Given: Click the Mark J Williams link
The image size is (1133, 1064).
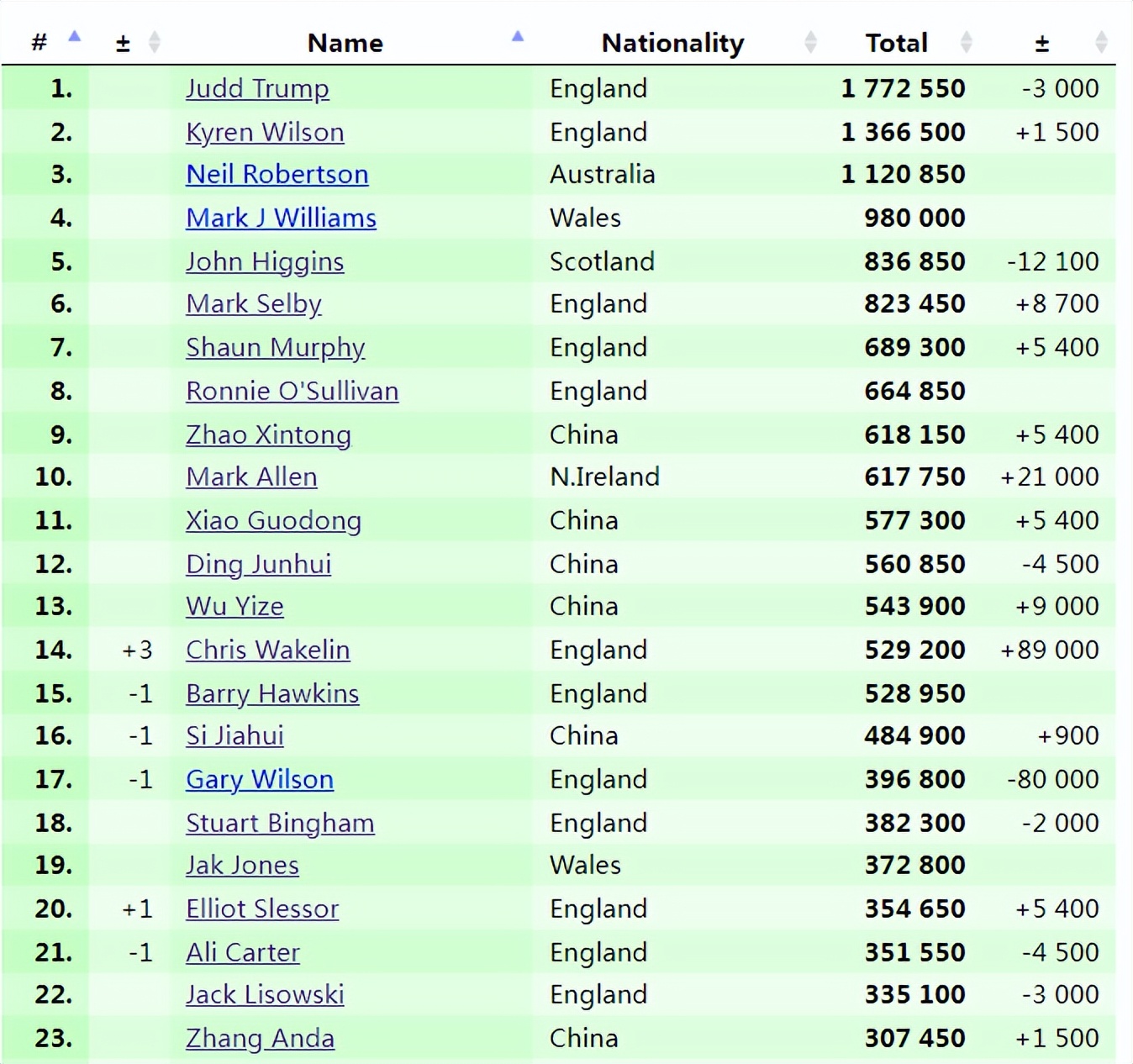Looking at the screenshot, I should coord(281,218).
